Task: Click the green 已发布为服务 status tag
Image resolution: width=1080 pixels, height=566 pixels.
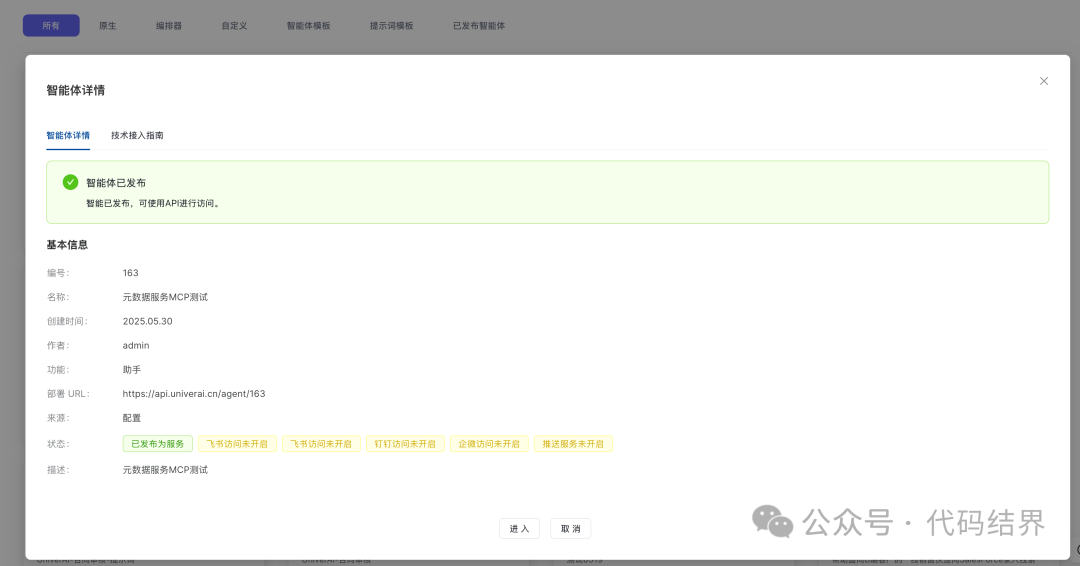Action: [157, 443]
